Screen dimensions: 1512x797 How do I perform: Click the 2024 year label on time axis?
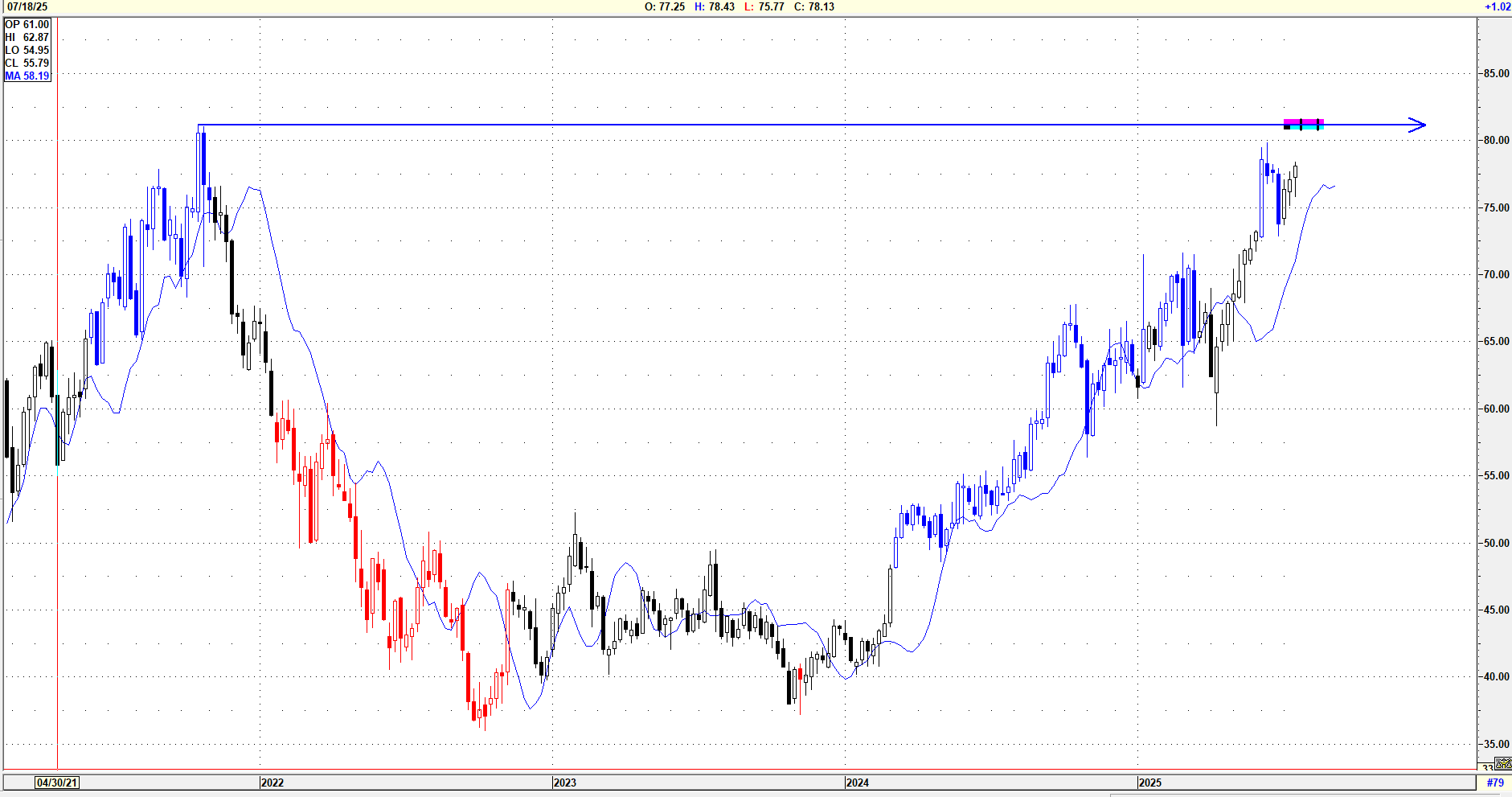click(x=858, y=783)
